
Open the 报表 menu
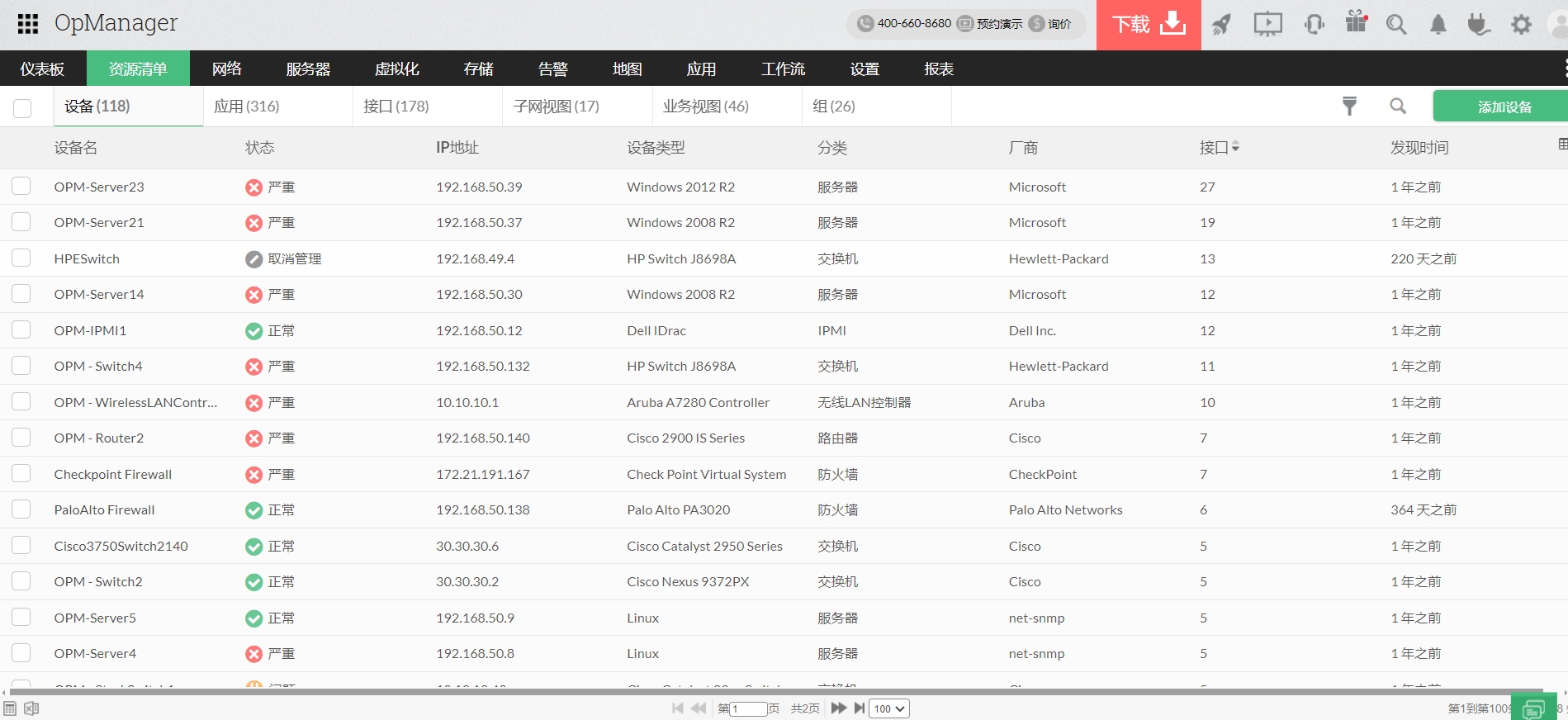(939, 69)
